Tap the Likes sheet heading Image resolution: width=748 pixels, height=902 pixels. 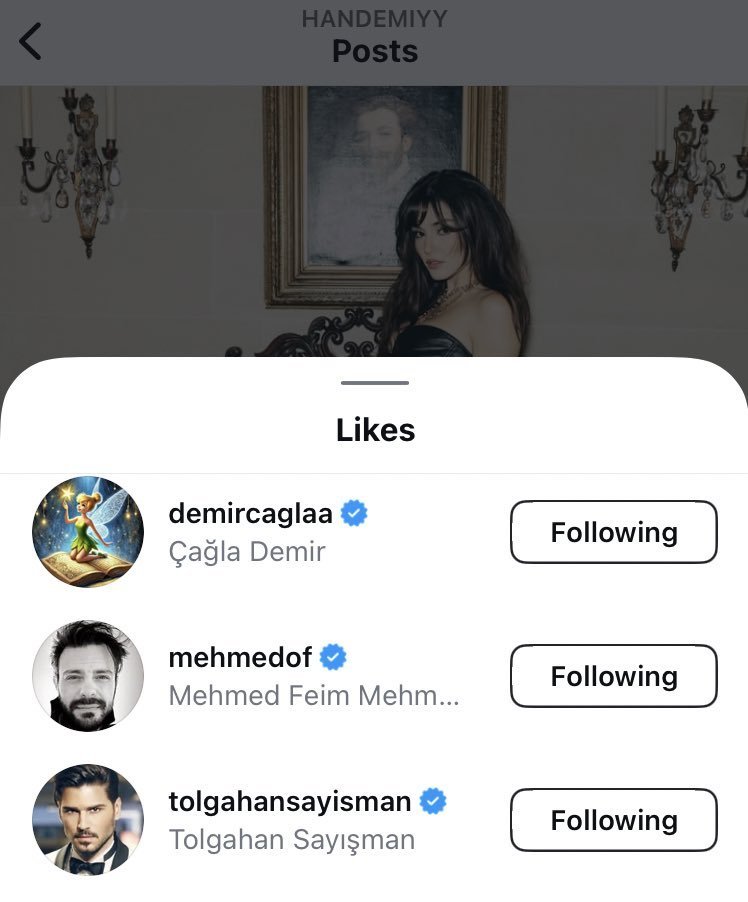click(x=375, y=430)
